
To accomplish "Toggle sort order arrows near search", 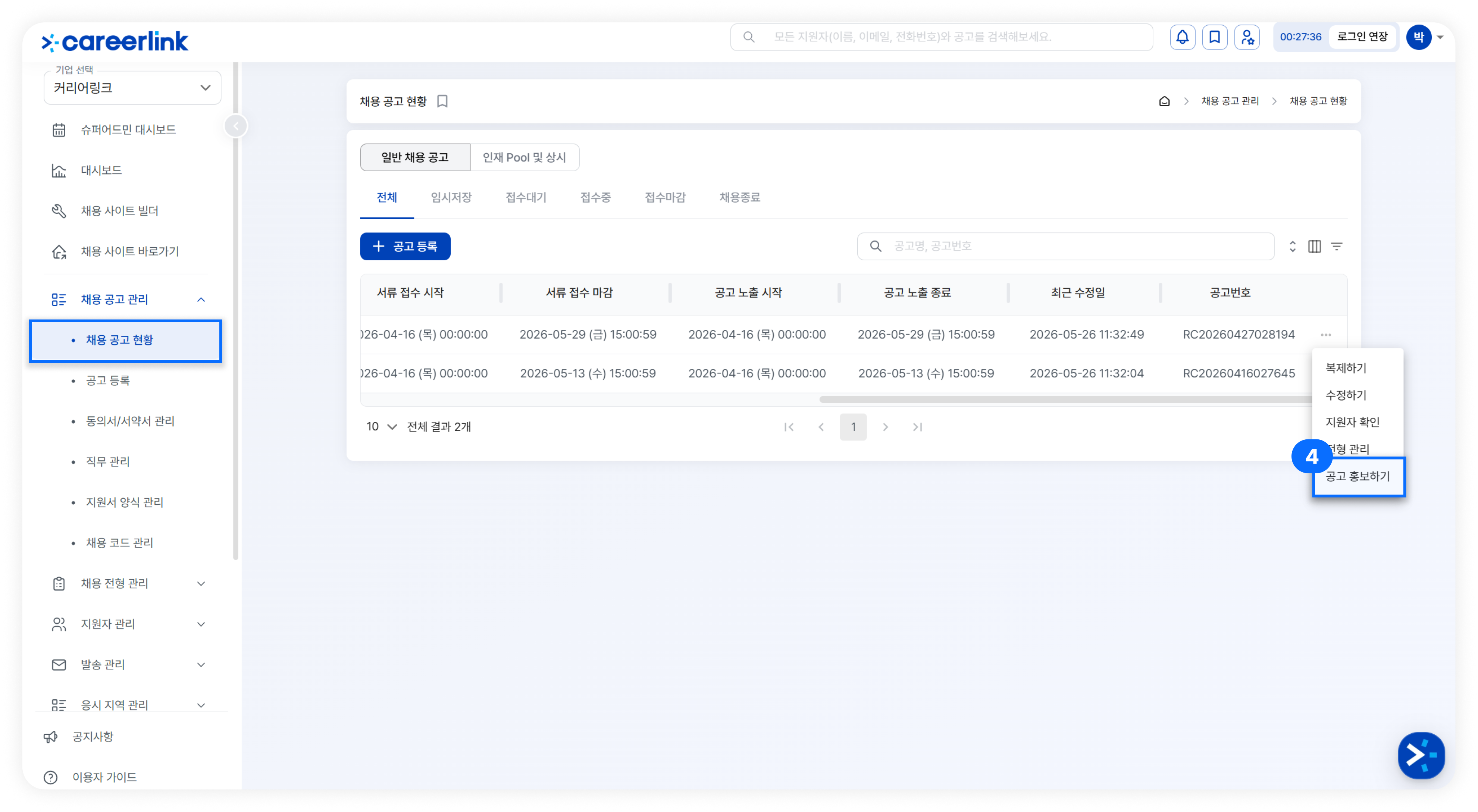I will [x=1292, y=246].
